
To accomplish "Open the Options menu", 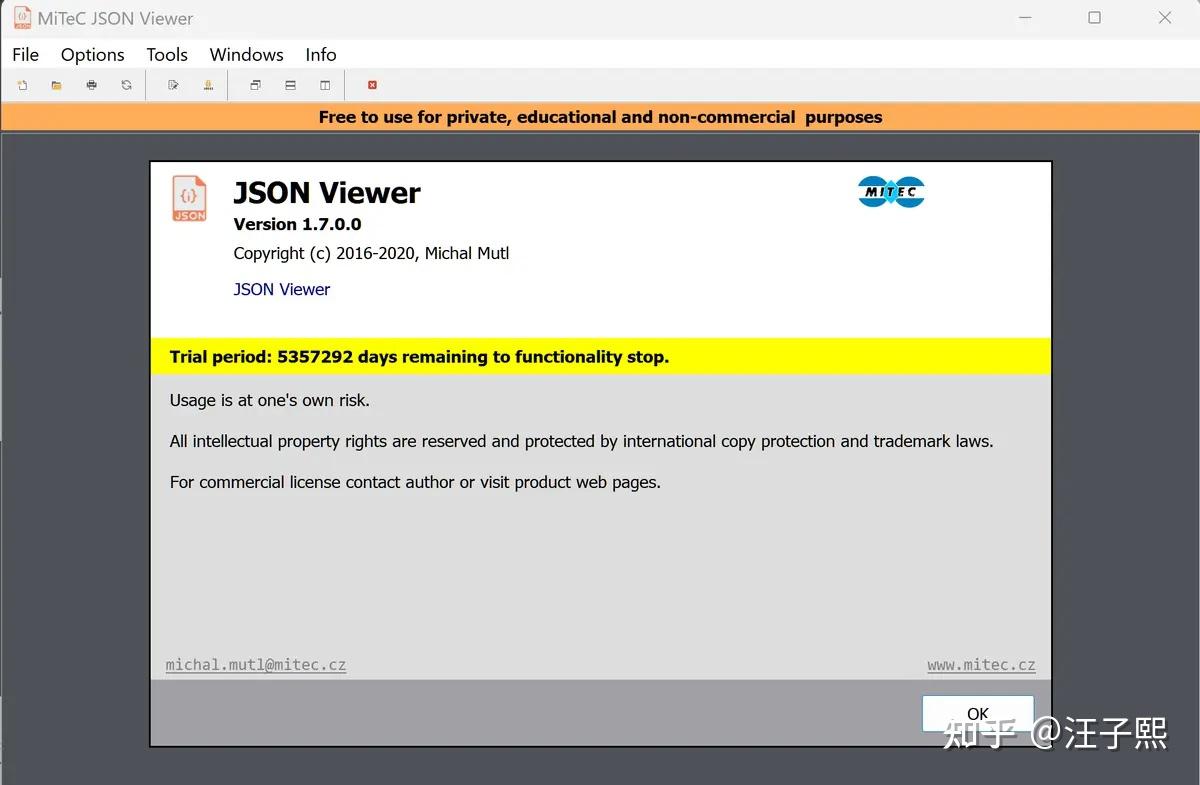I will [92, 55].
